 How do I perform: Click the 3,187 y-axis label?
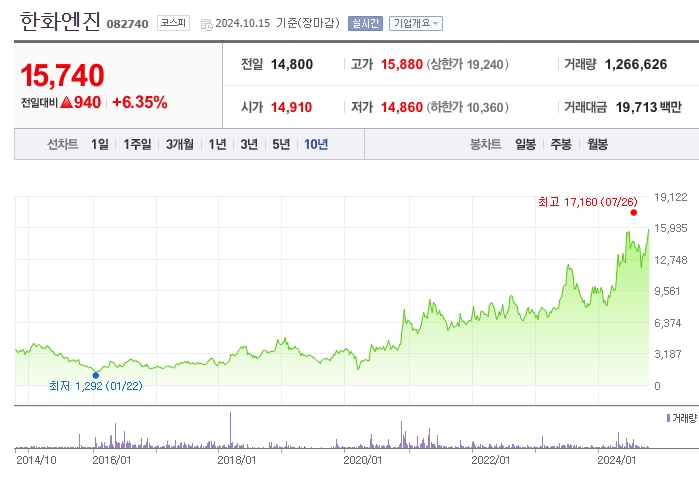(667, 354)
